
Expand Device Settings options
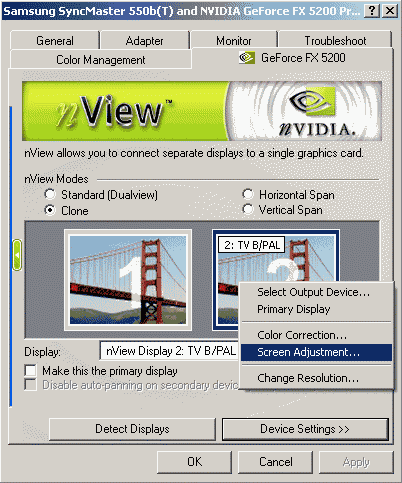pyautogui.click(x=305, y=429)
